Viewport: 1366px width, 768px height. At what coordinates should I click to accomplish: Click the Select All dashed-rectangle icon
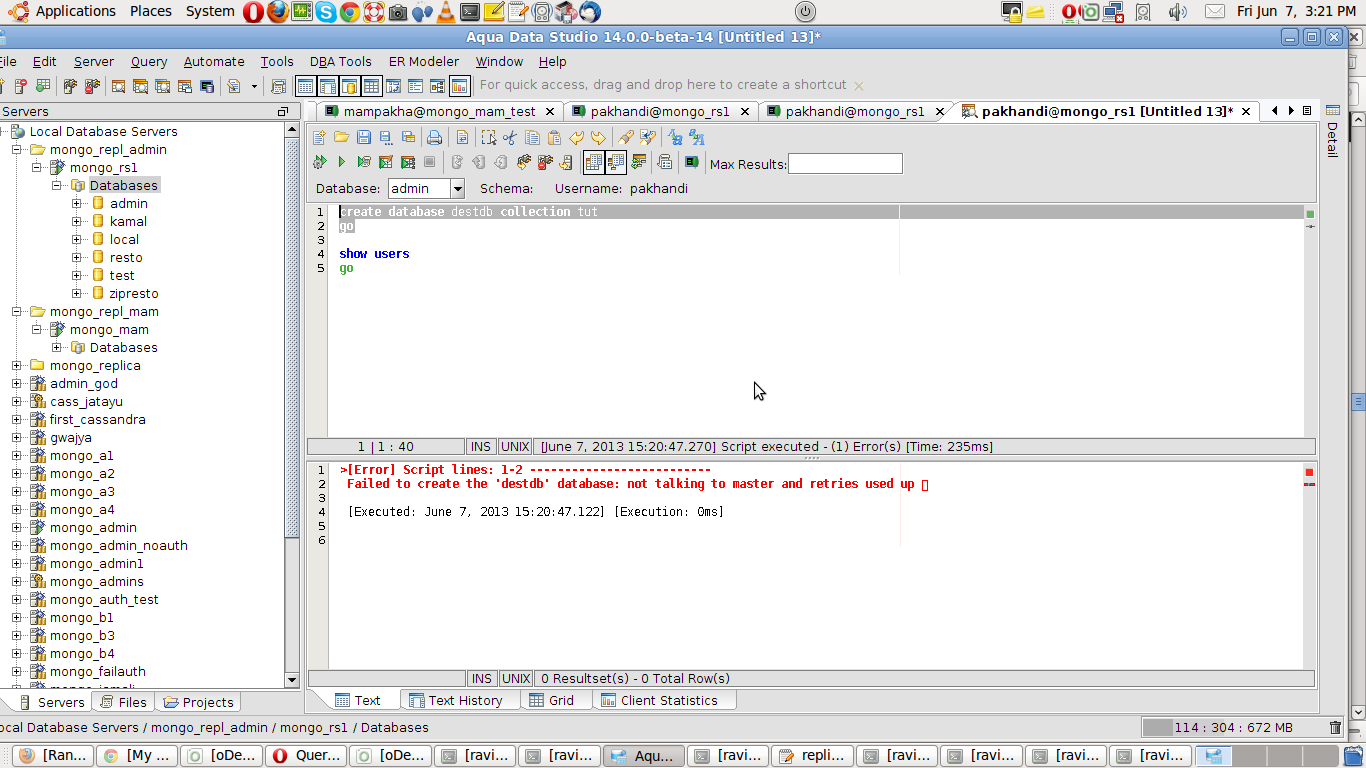tap(488, 138)
